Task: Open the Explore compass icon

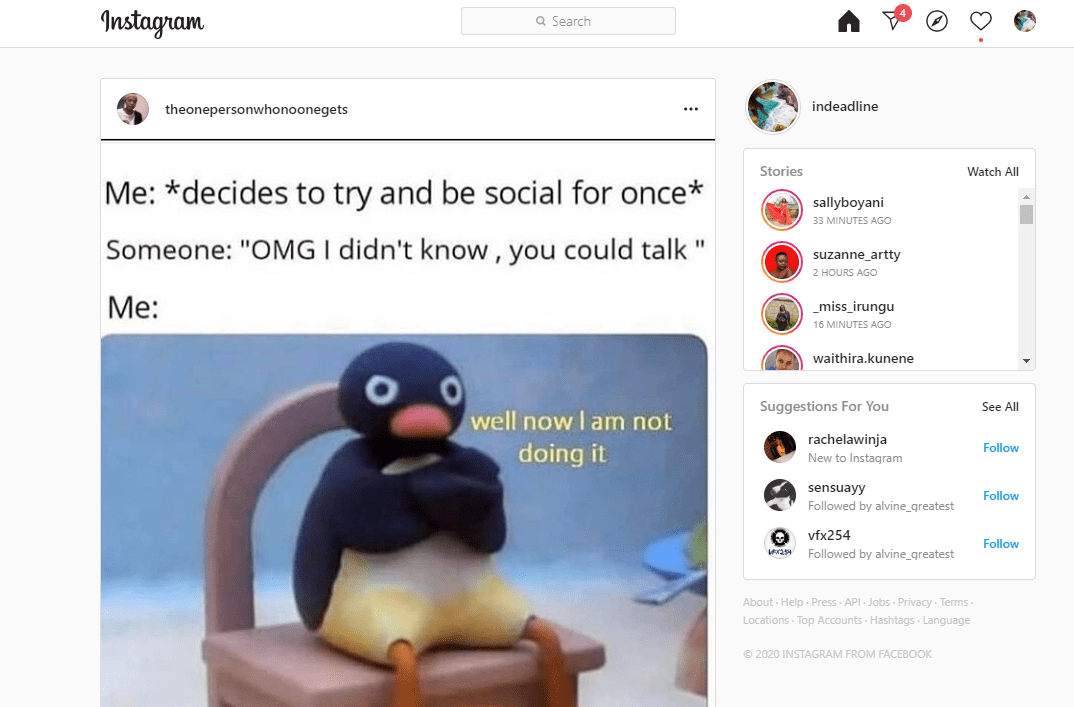Action: [936, 21]
